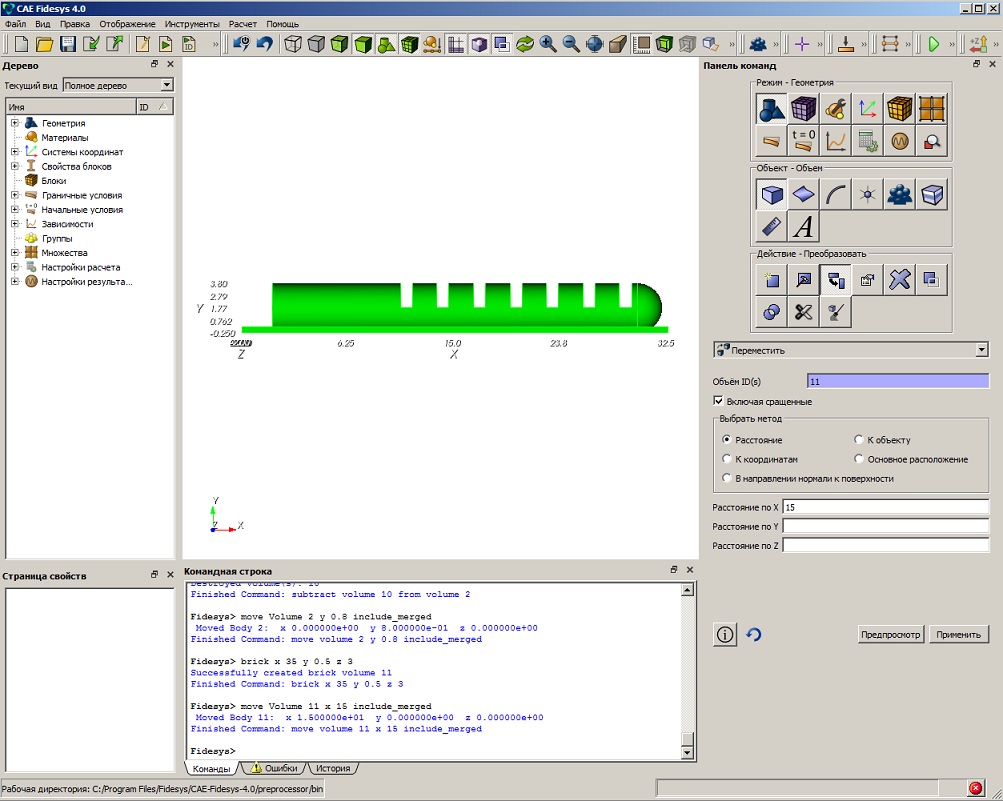The image size is (1003, 801).
Task: Open the Initial conditions 't = 0' mode icon
Action: (803, 141)
